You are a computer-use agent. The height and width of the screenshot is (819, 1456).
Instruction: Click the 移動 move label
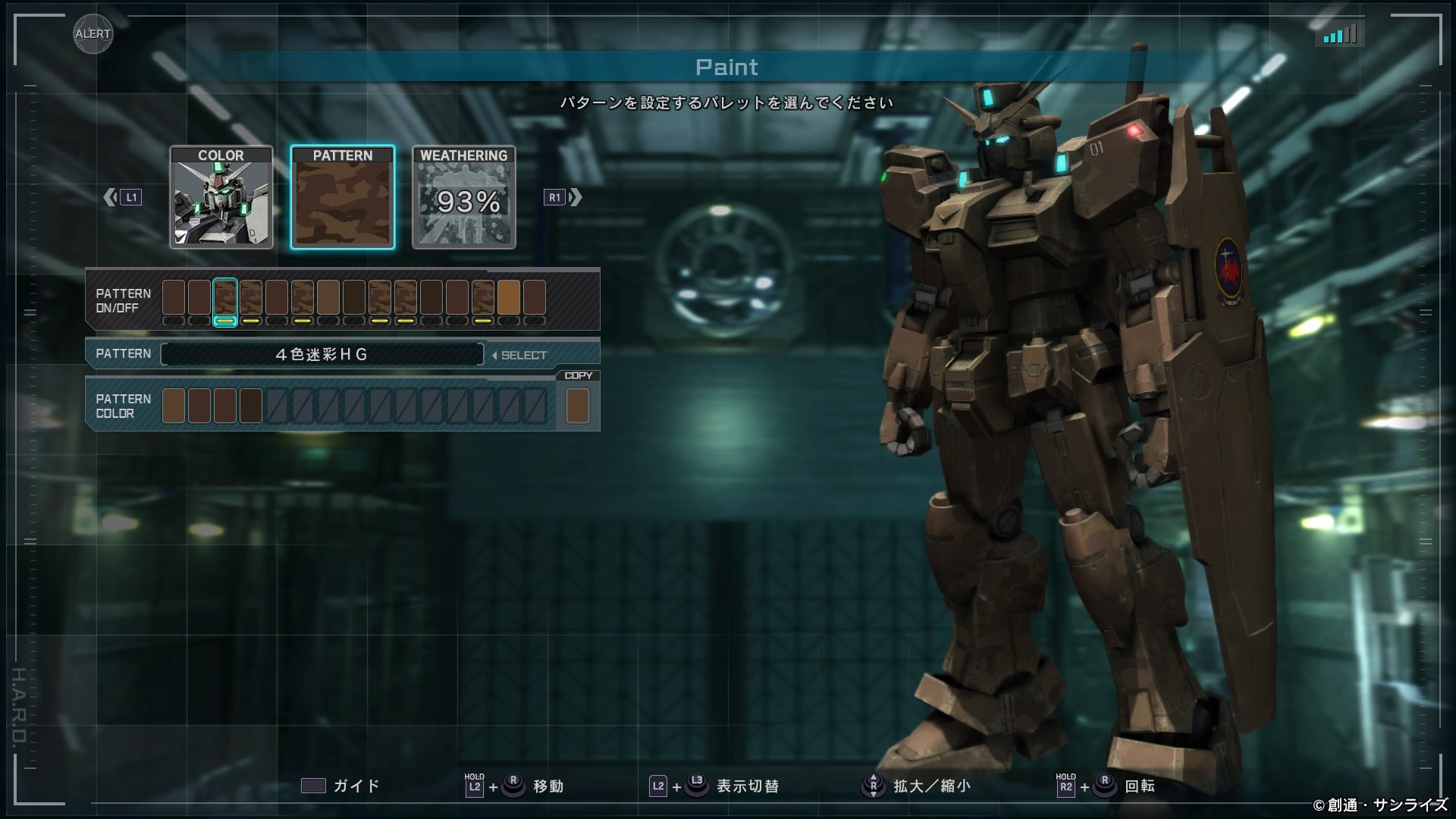pos(548,786)
